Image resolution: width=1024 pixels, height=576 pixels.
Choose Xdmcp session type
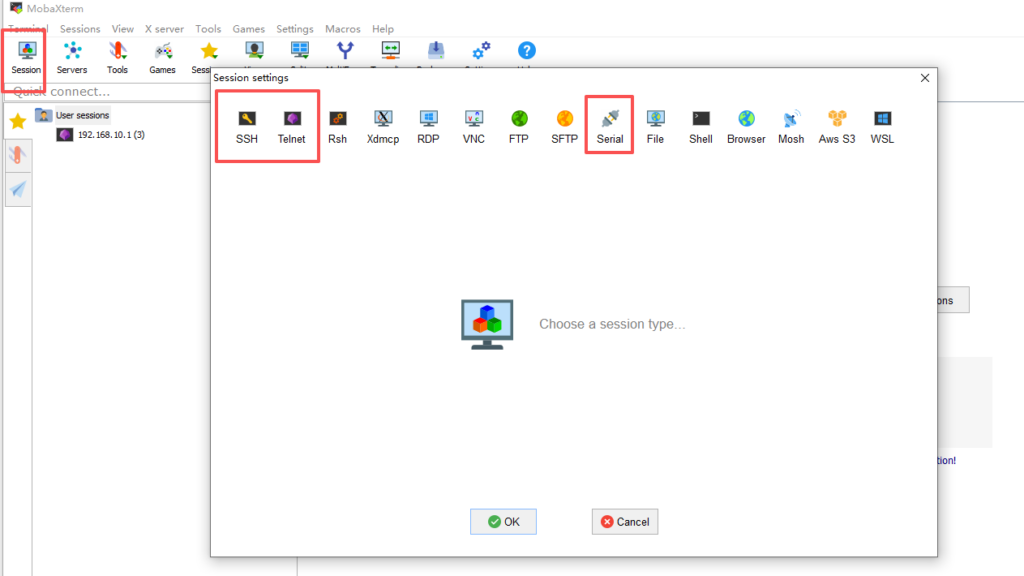click(383, 127)
